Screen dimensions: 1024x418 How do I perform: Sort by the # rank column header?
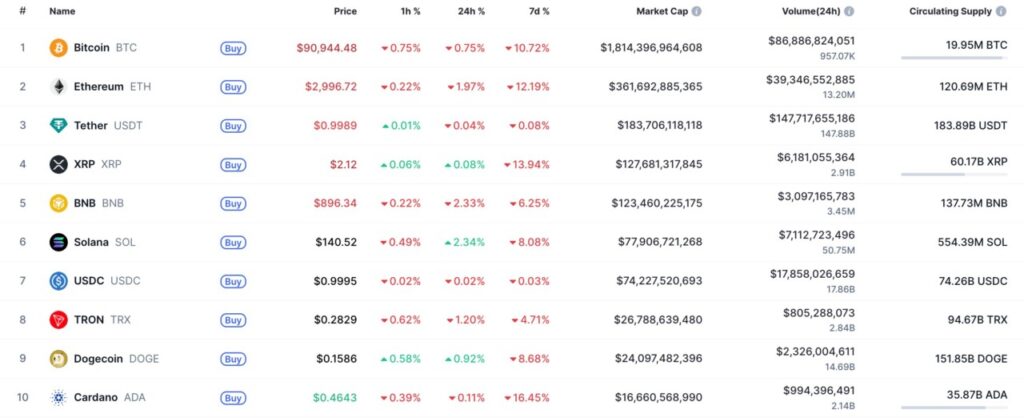(x=22, y=11)
